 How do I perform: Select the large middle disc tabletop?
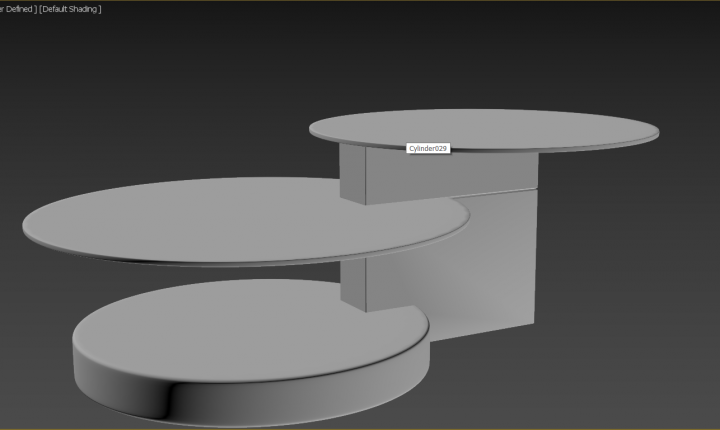point(246,221)
